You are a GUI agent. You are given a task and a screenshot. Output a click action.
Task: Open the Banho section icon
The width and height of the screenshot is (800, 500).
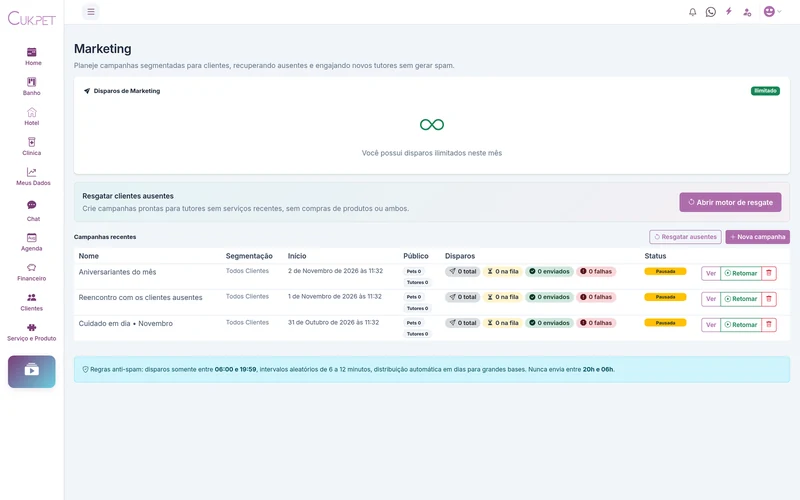pyautogui.click(x=32, y=82)
